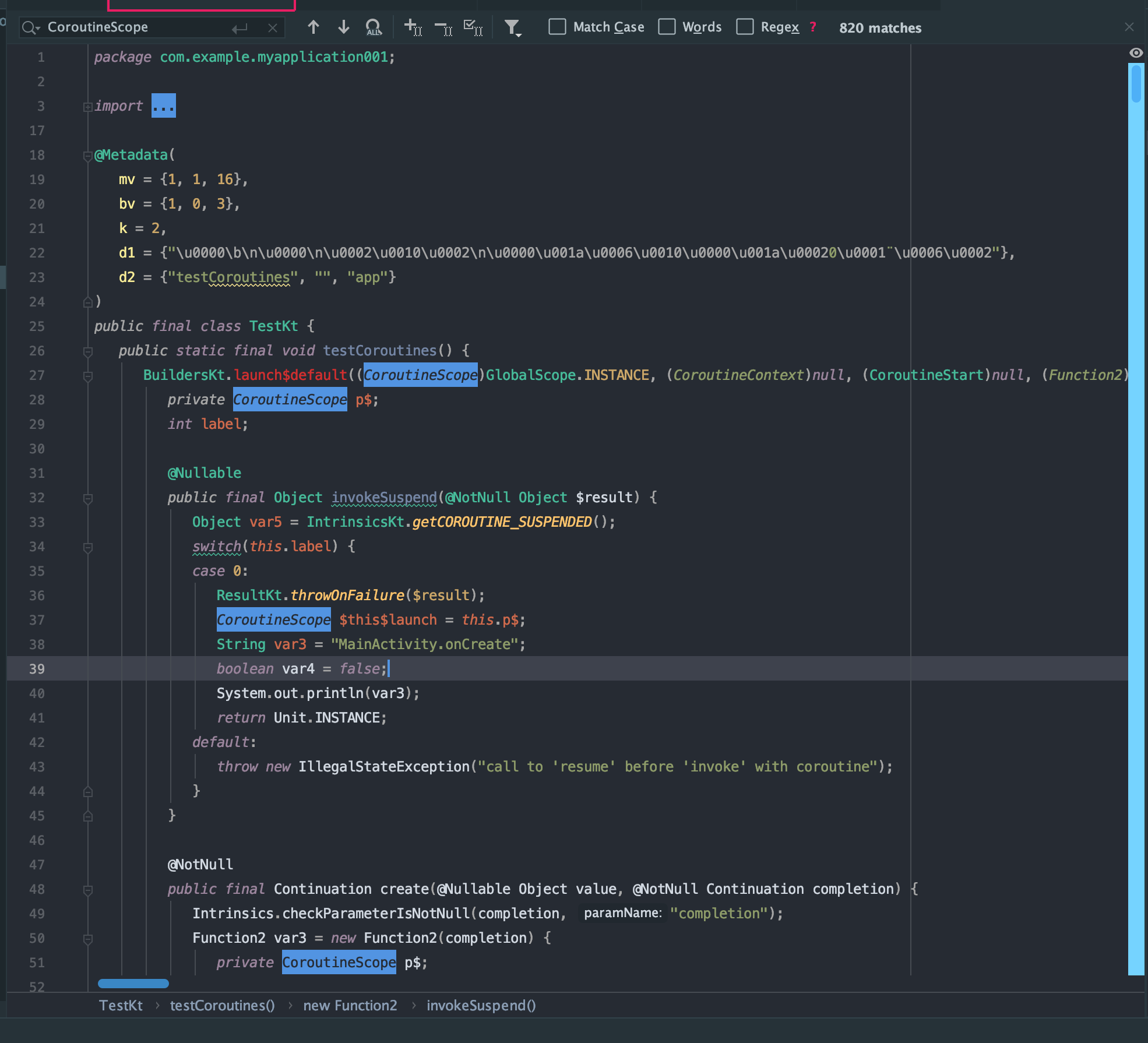Select TestKt in breadcrumbs
This screenshot has width=1148, height=1043.
pyautogui.click(x=121, y=1005)
